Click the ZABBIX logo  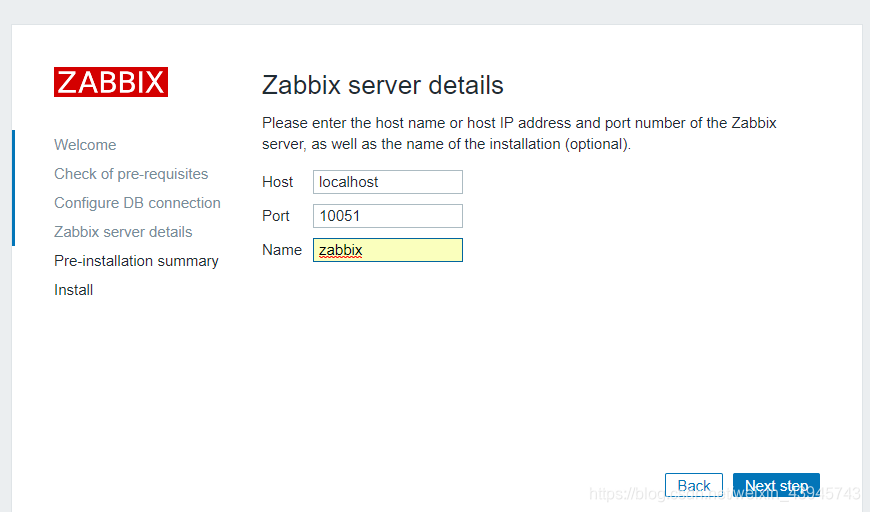pyautogui.click(x=111, y=82)
